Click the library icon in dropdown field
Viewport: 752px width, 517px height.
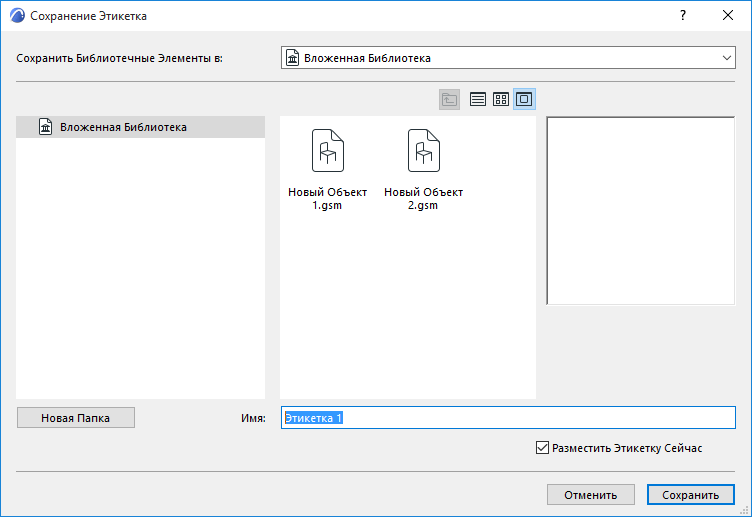point(292,58)
